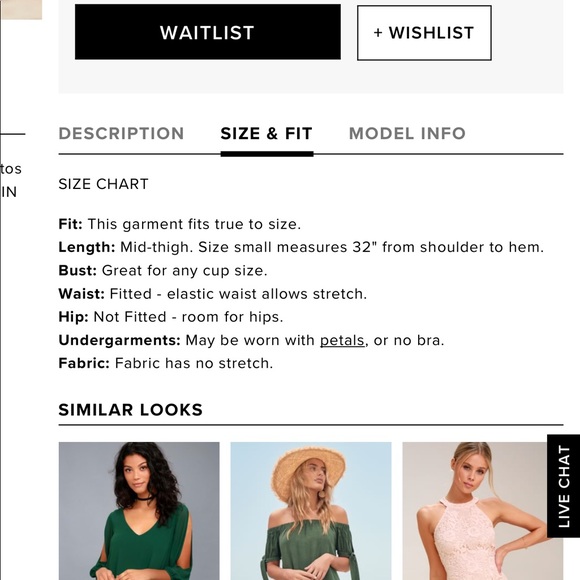The width and height of the screenshot is (580, 580).
Task: Click the partially visible 'tos' text at left
Action: 11,169
